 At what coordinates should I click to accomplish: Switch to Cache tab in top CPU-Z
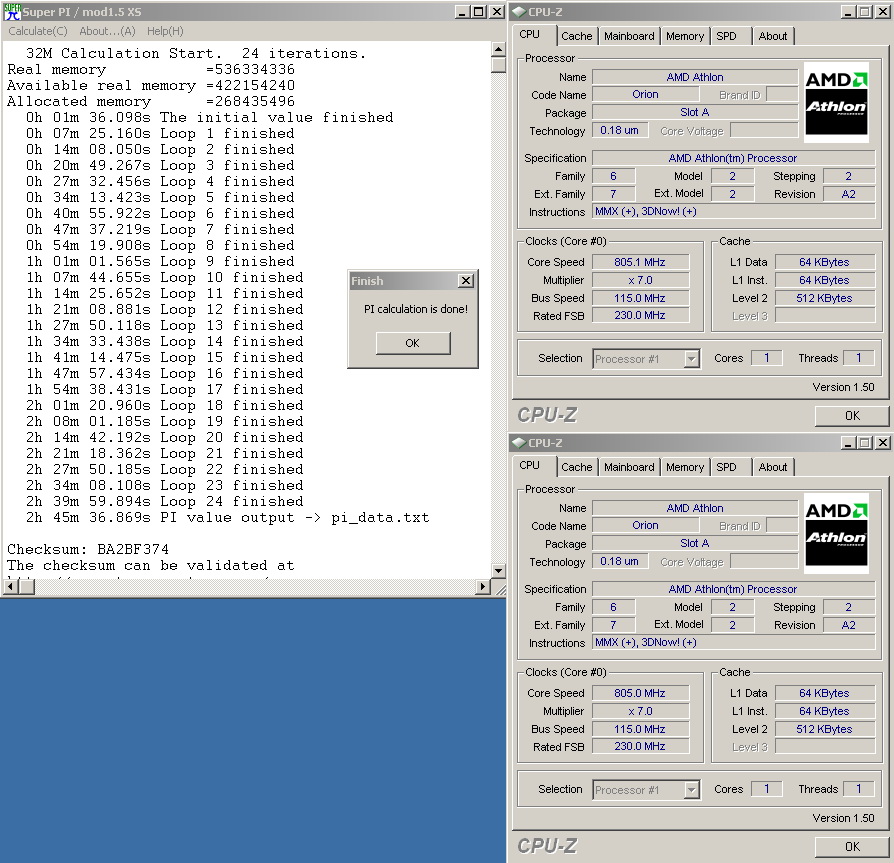pos(576,36)
